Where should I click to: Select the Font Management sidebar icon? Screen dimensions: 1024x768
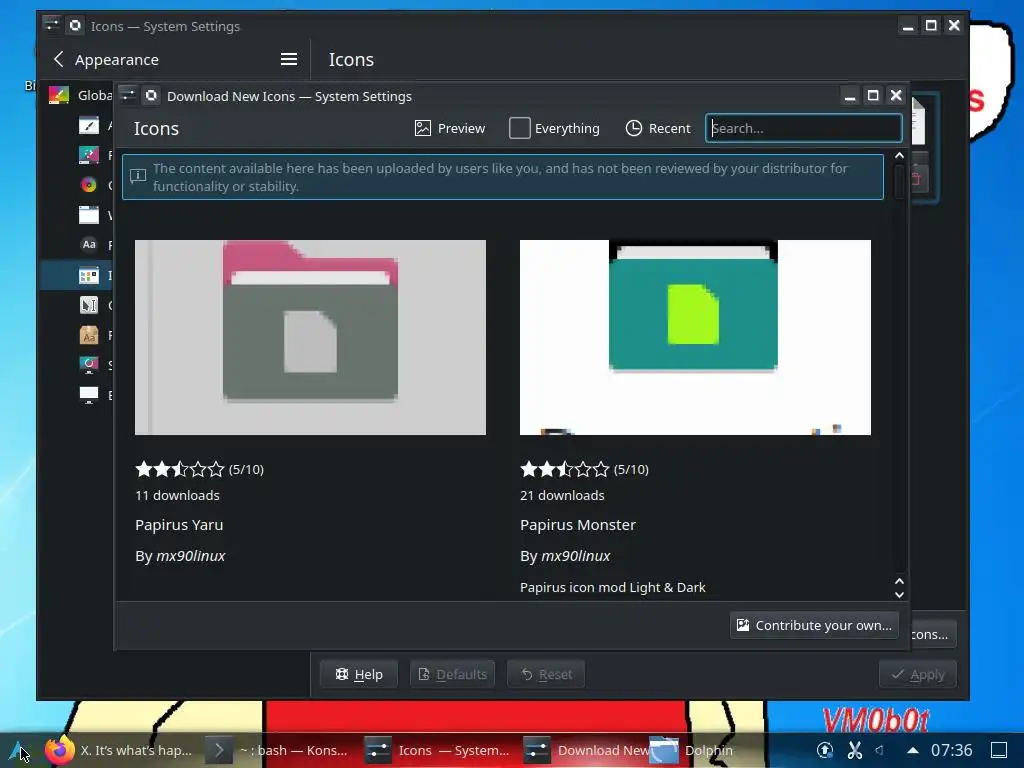[x=89, y=335]
